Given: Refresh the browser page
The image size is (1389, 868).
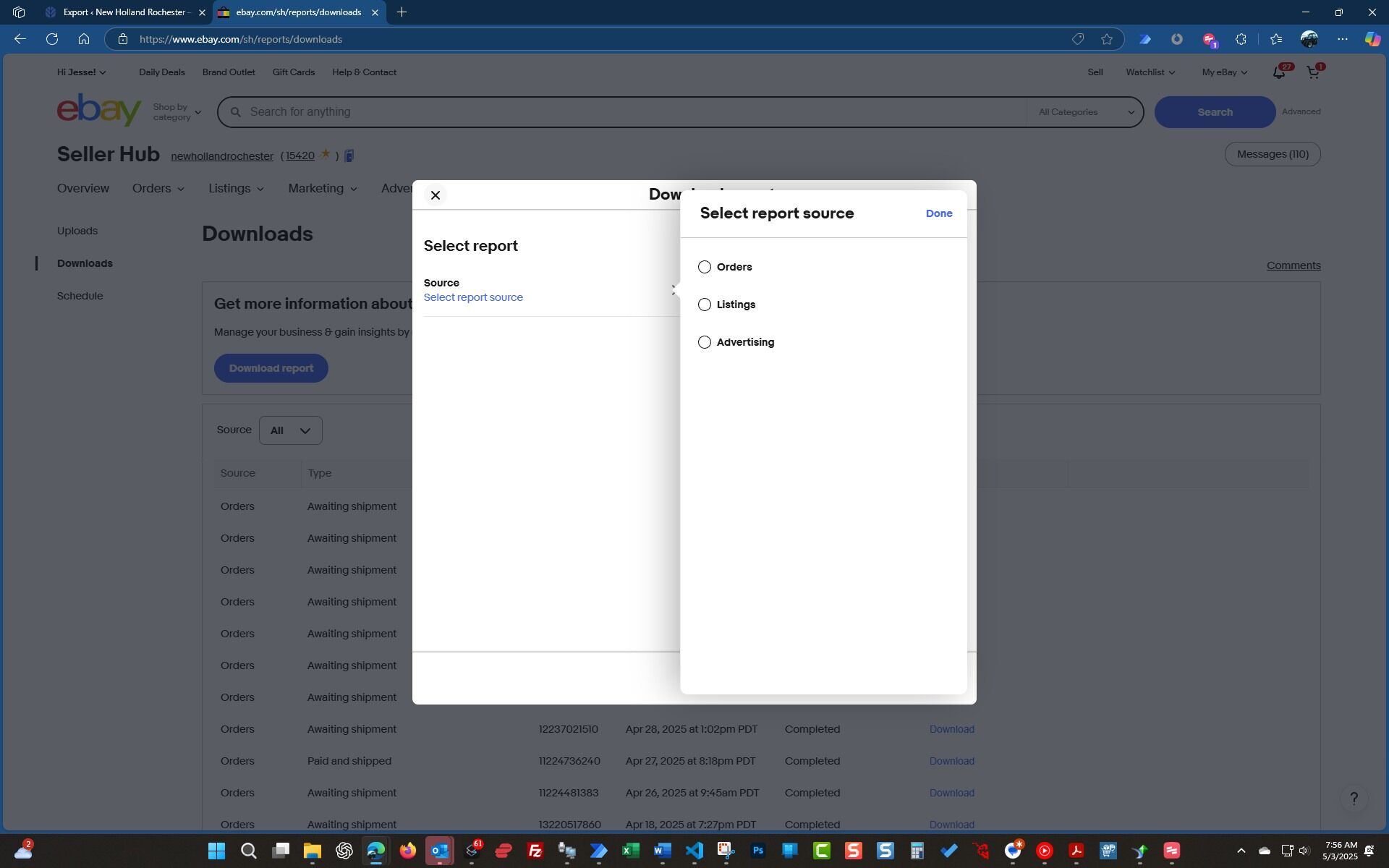Looking at the screenshot, I should click(x=52, y=39).
